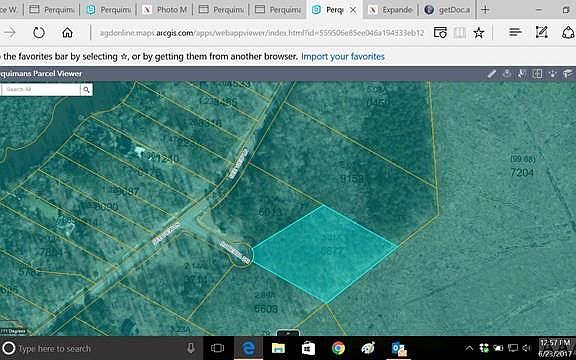Click the arcgis.com address bar

[x=262, y=33]
